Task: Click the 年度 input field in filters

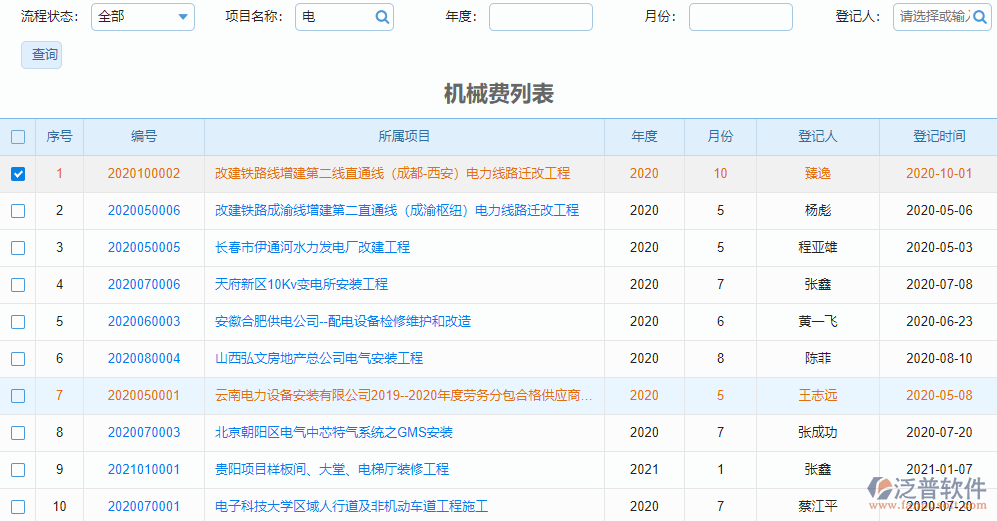Action: [540, 17]
